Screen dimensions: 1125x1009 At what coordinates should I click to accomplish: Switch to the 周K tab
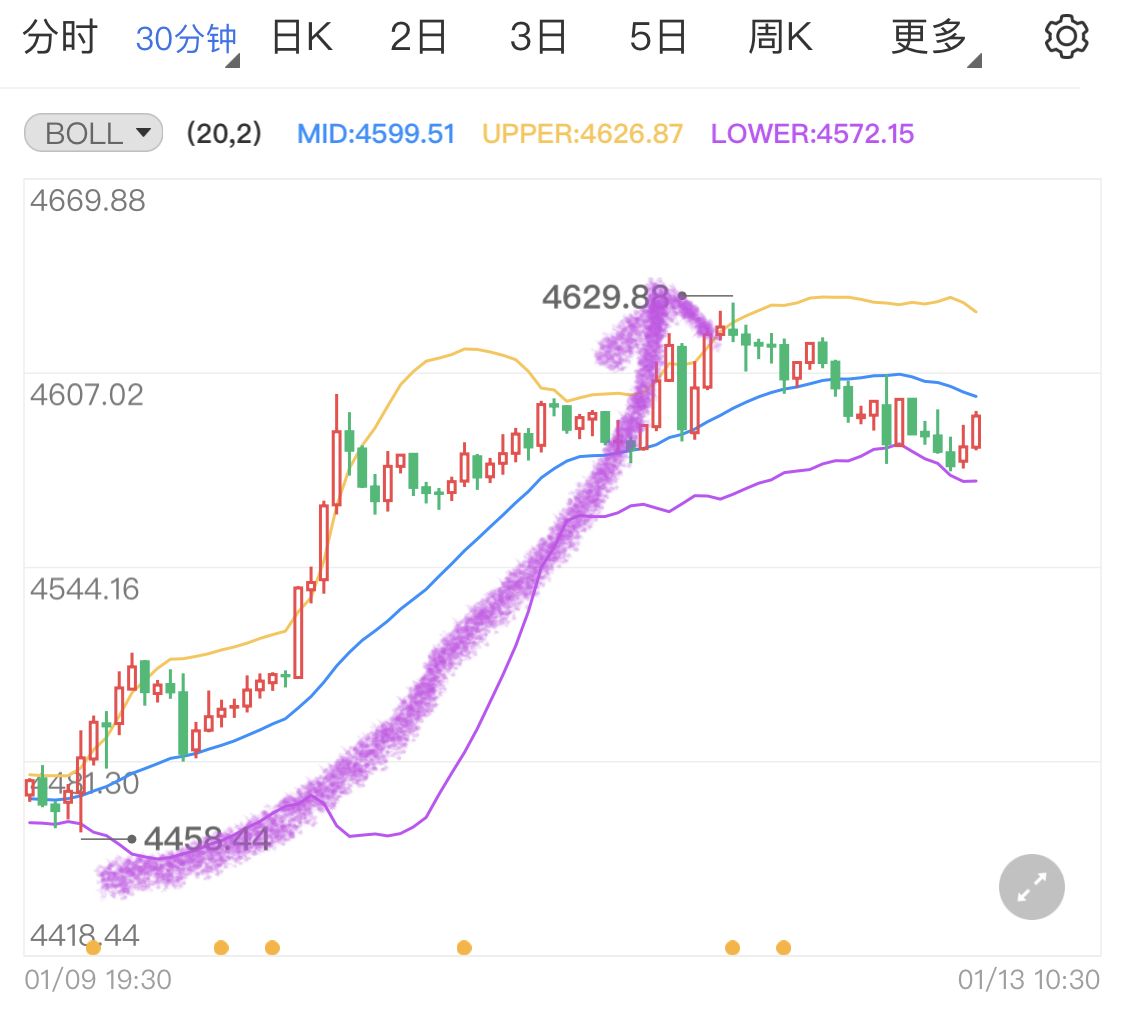pos(780,37)
